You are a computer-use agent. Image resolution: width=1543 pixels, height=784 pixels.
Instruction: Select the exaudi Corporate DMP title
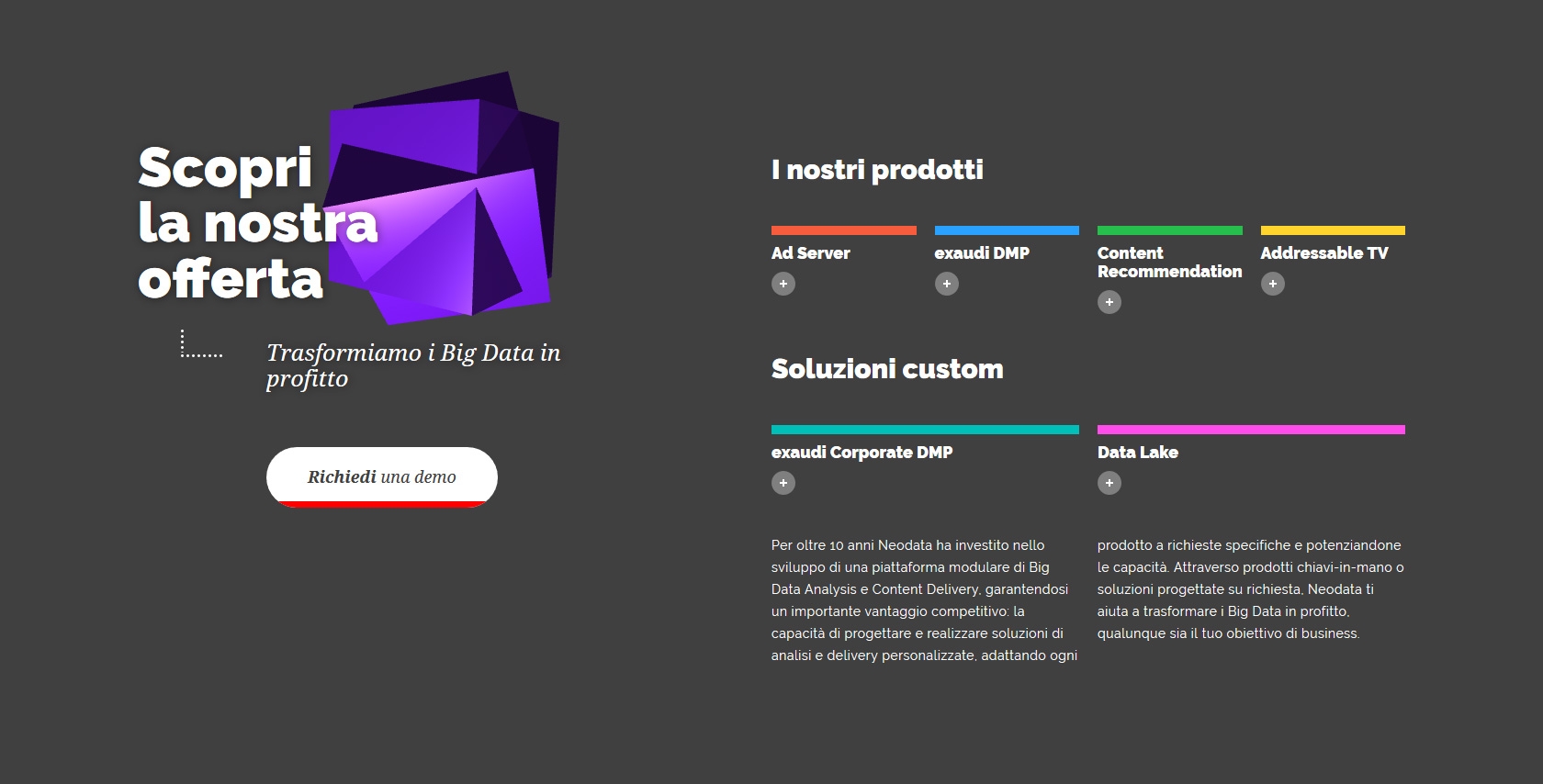pos(862,453)
